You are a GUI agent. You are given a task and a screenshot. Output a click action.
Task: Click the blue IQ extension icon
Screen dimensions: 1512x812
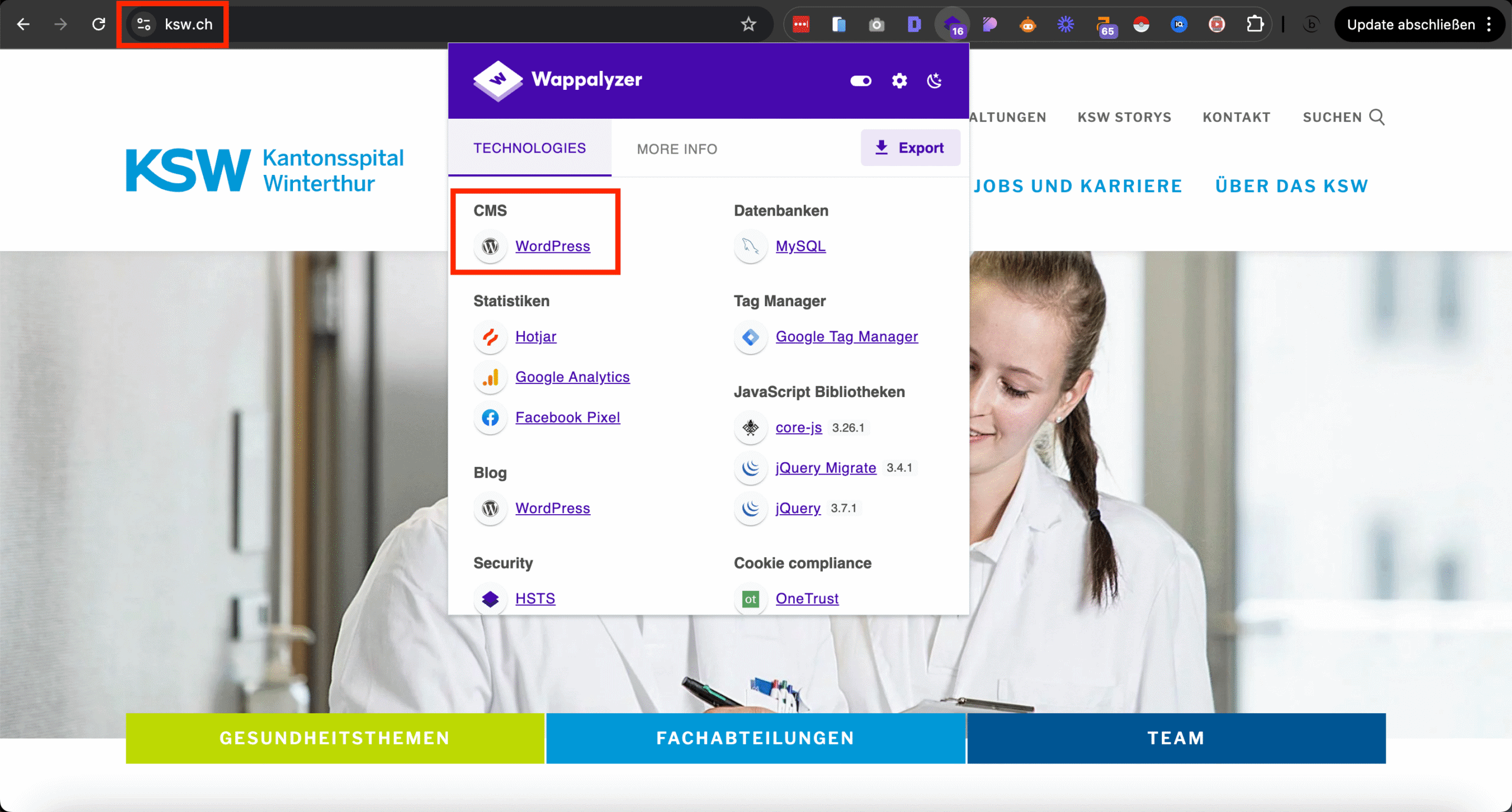point(1179,24)
